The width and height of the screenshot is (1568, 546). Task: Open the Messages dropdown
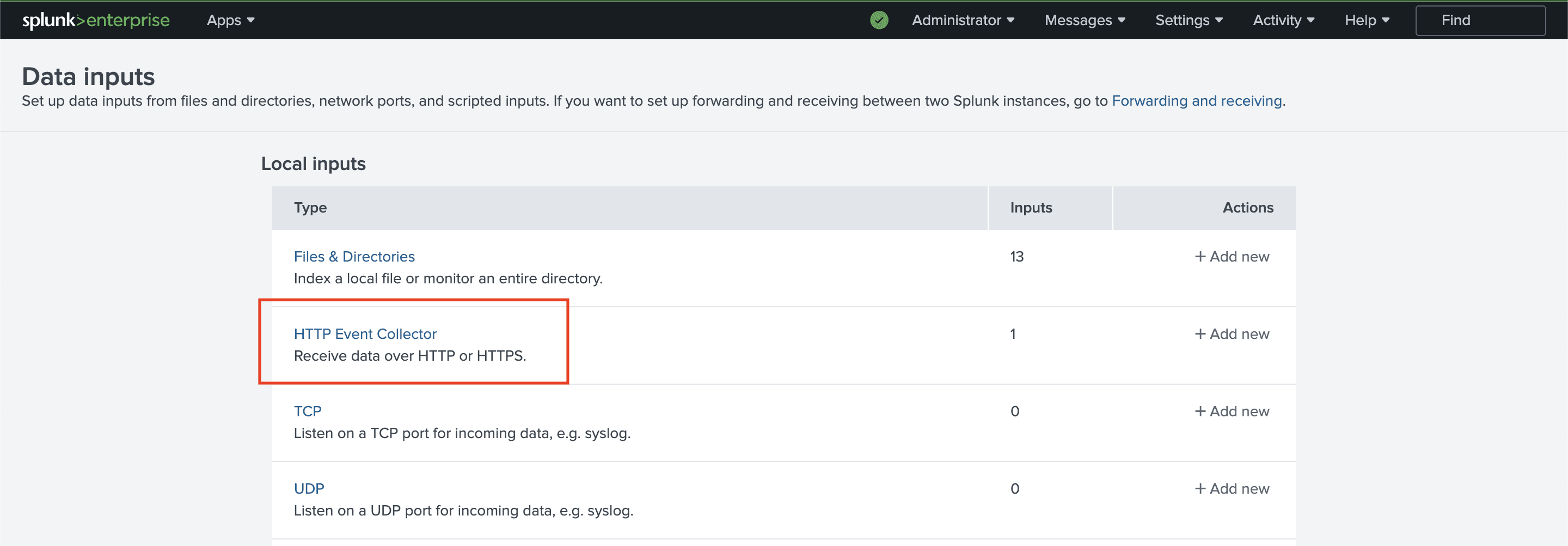[1084, 20]
